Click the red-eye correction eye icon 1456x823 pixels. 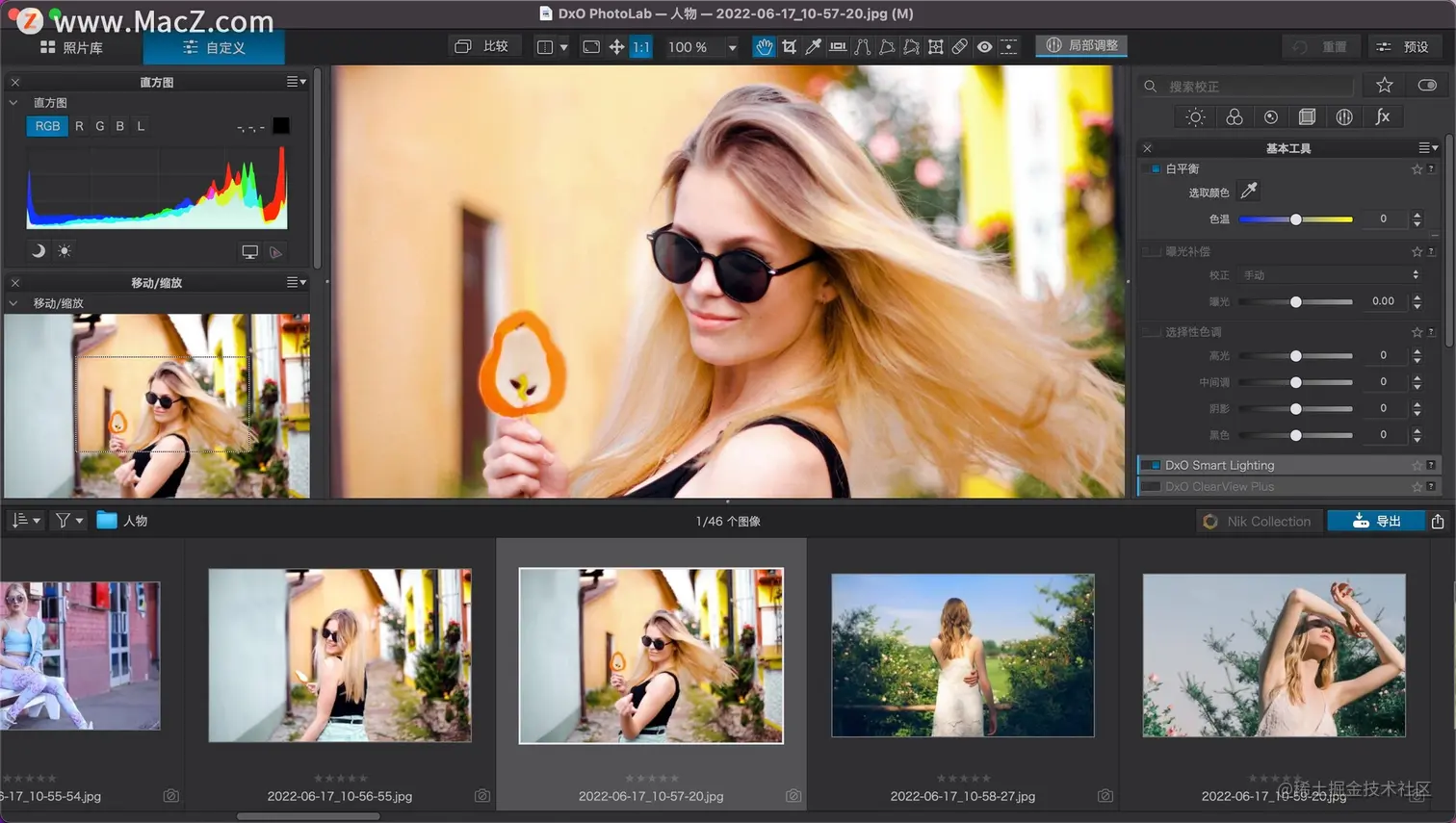tap(984, 46)
